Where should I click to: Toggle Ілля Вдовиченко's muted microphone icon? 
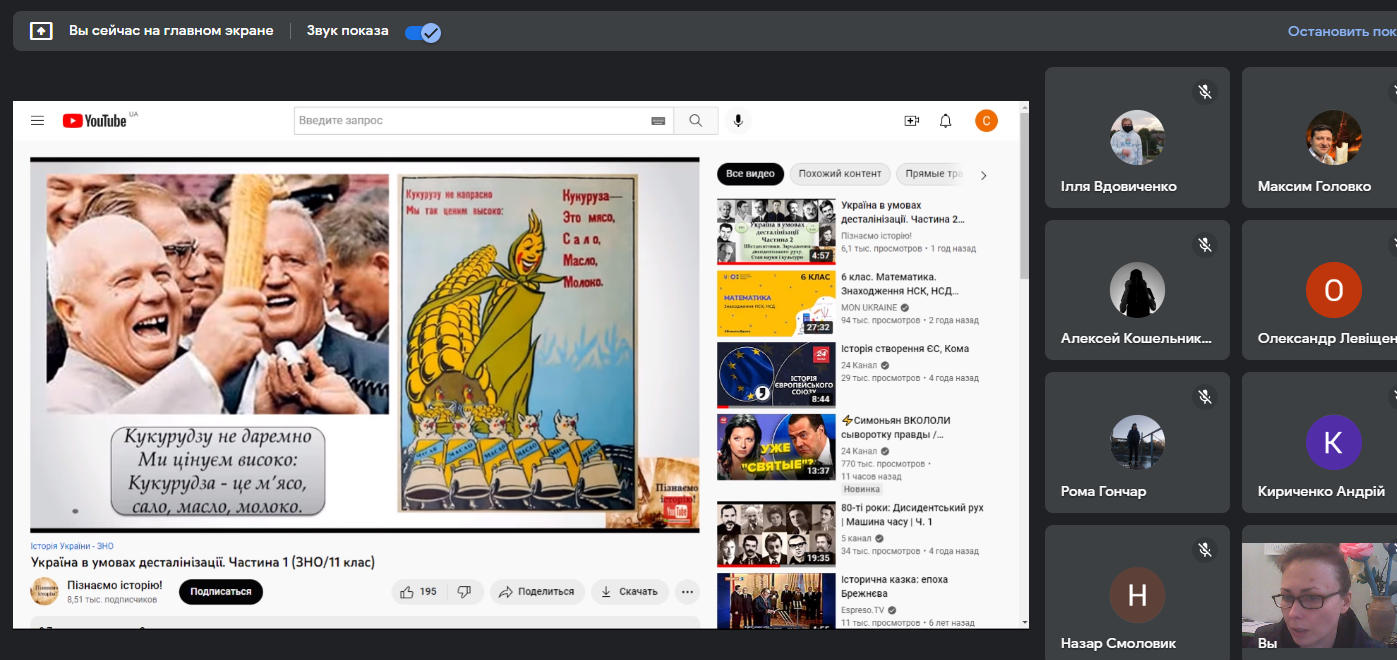tap(1205, 92)
